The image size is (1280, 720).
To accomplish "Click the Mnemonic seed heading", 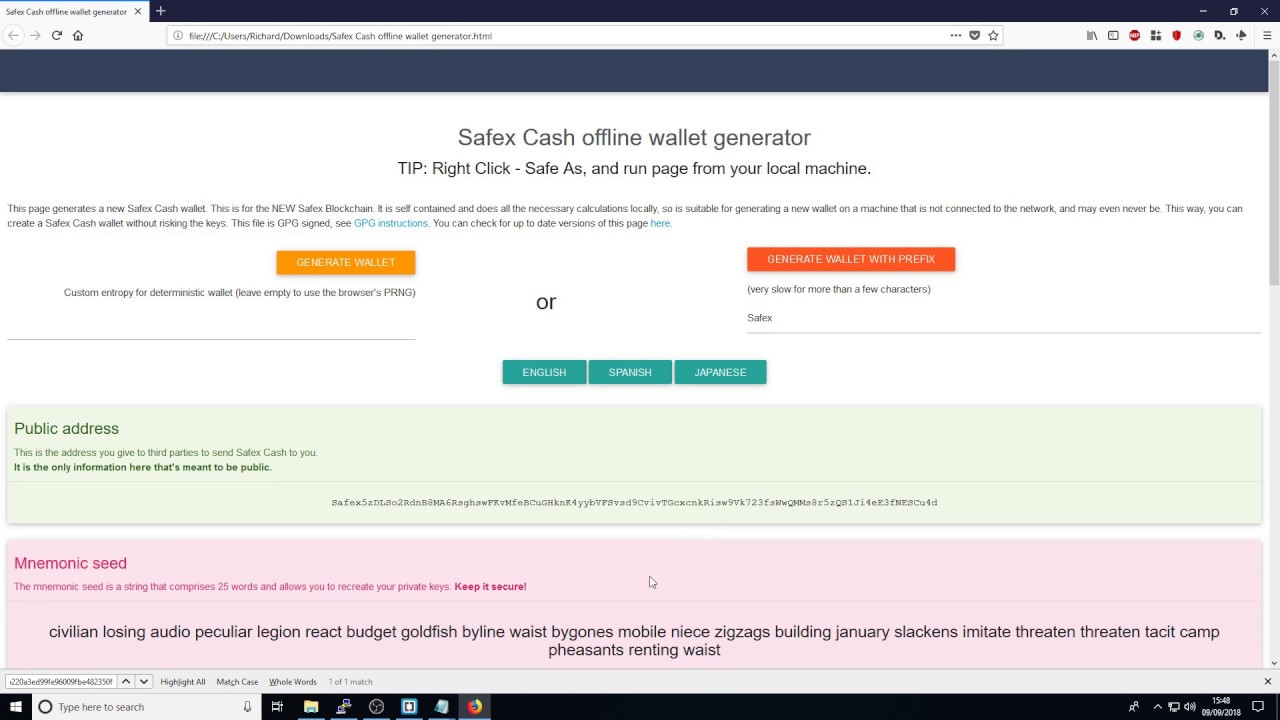I will (70, 563).
